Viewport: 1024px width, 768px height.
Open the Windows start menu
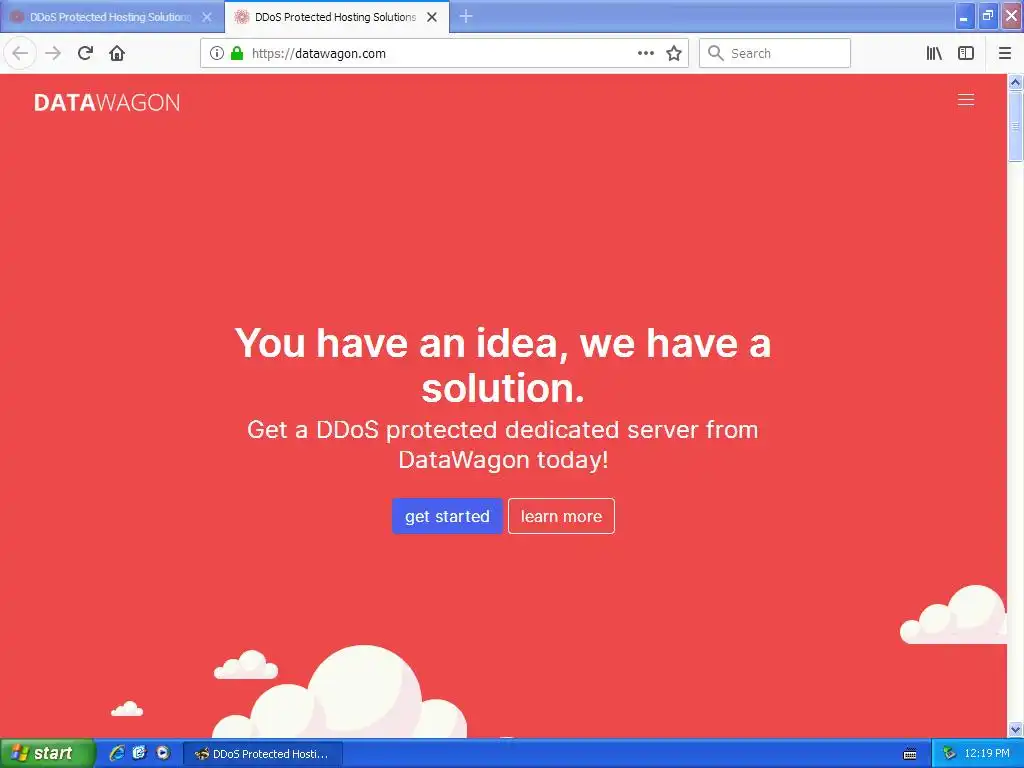coord(47,753)
